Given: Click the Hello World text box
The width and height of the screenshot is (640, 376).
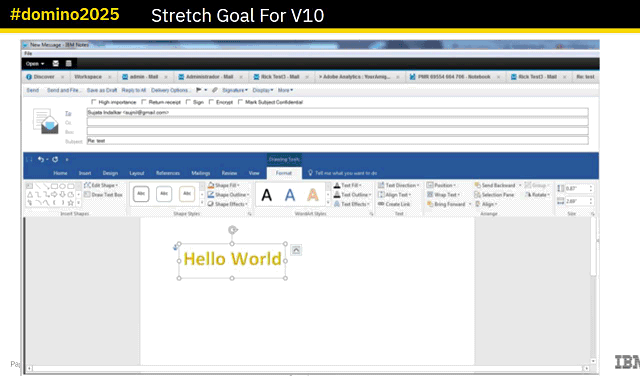Looking at the screenshot, I should click(232, 260).
